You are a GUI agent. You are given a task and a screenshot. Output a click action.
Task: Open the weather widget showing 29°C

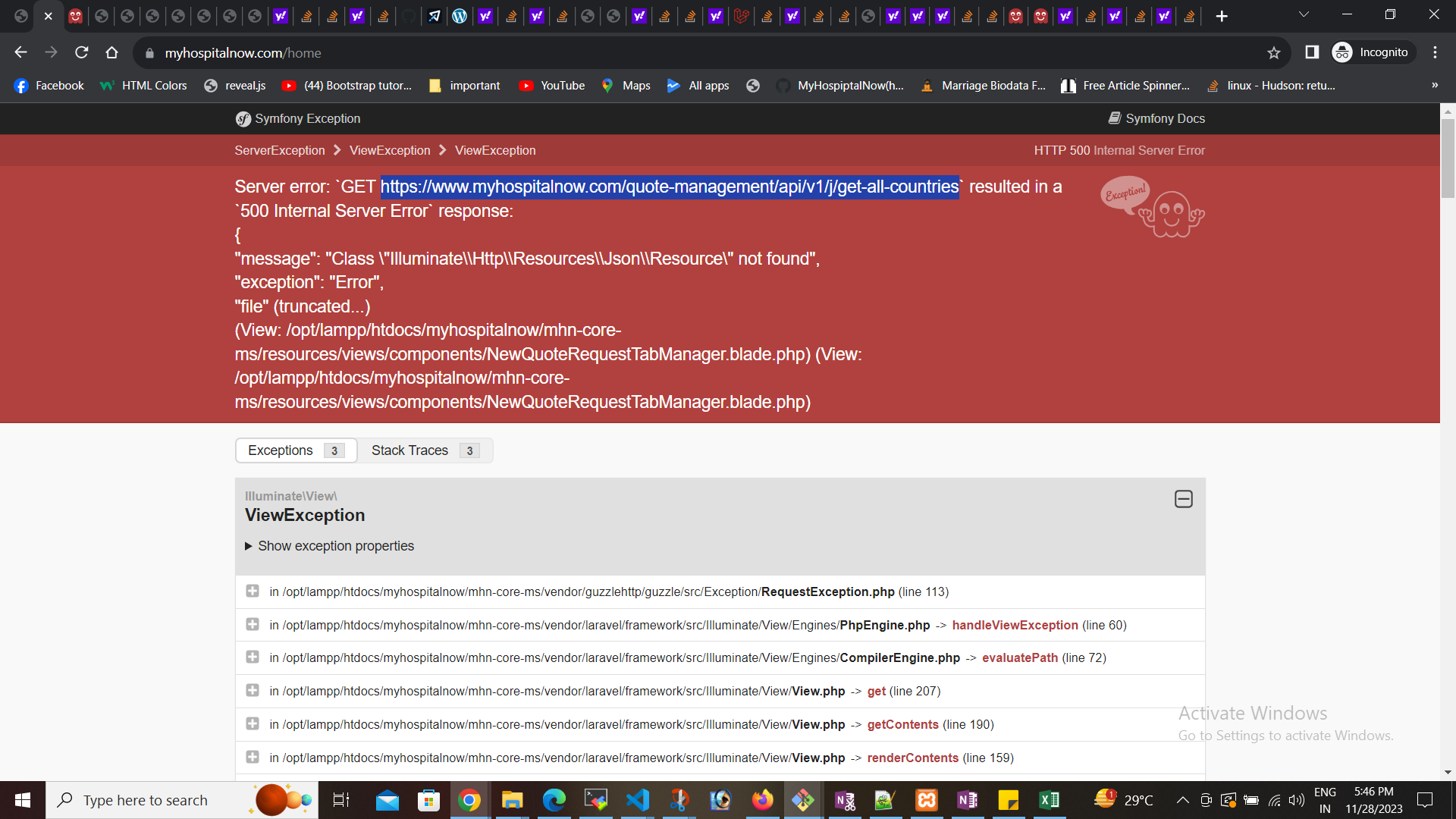point(1124,800)
